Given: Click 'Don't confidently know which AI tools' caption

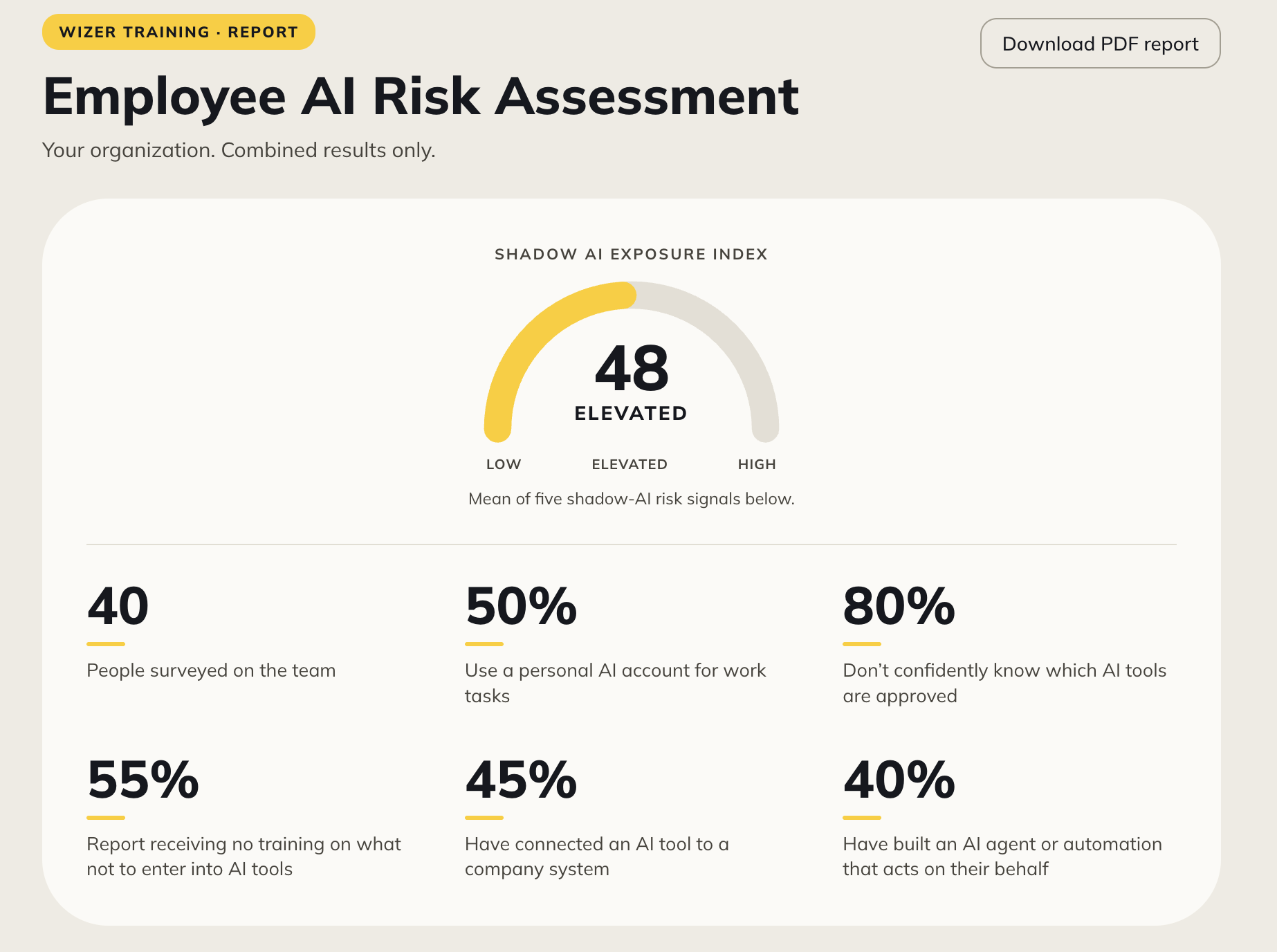Looking at the screenshot, I should [1004, 683].
